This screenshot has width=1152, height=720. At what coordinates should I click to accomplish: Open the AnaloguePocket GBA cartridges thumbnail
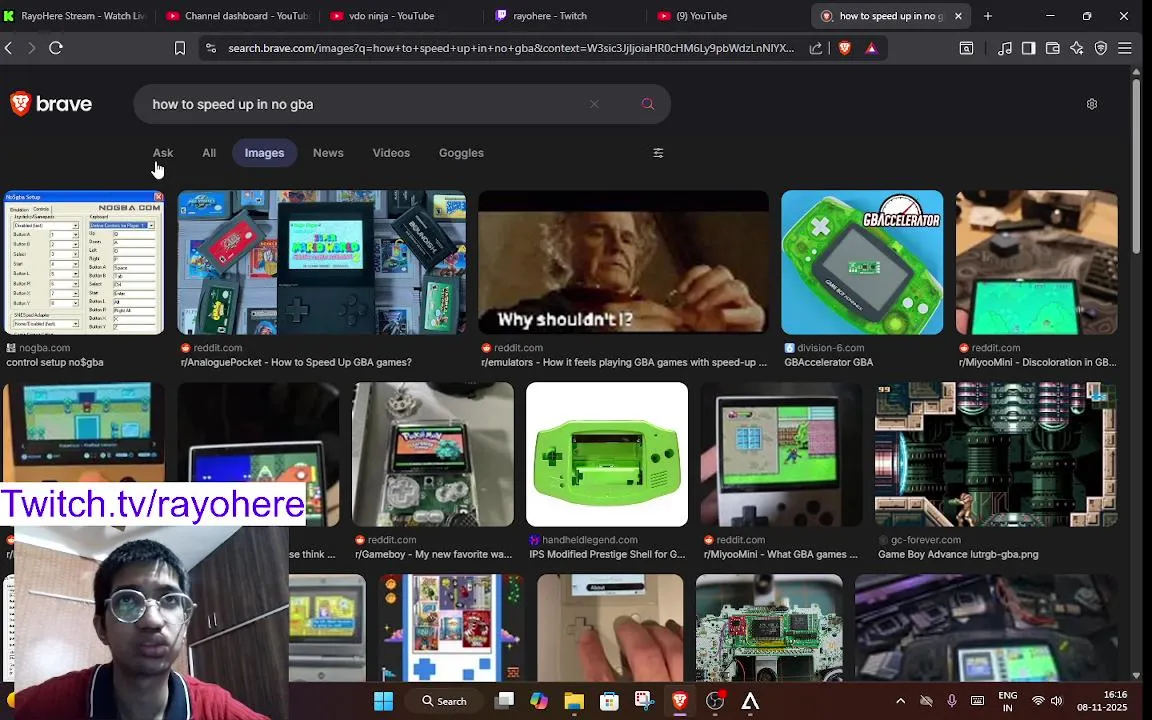(322, 262)
